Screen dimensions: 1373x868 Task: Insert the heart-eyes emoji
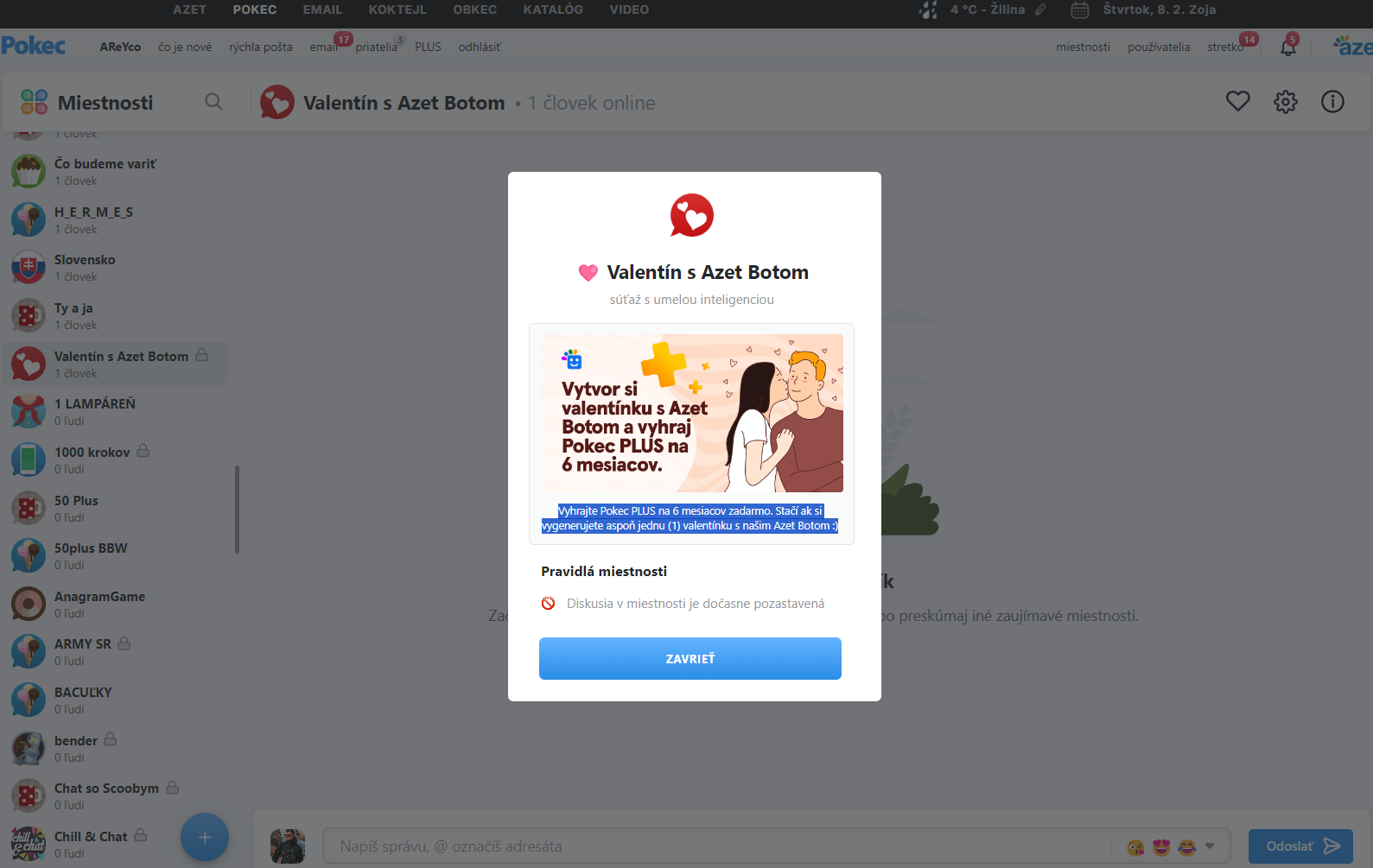coord(1161,847)
